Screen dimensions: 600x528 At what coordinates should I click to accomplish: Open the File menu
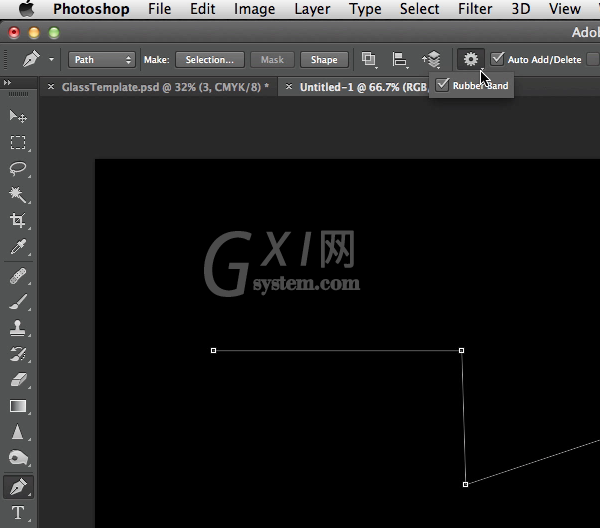(160, 9)
